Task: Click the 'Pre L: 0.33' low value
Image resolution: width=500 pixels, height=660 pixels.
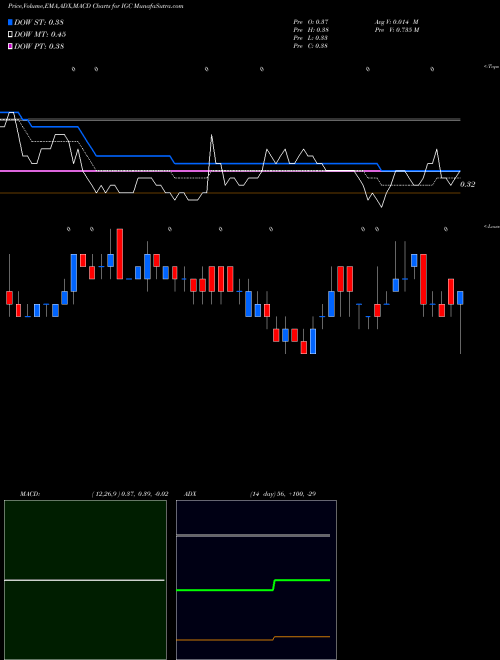Action: tap(311, 38)
